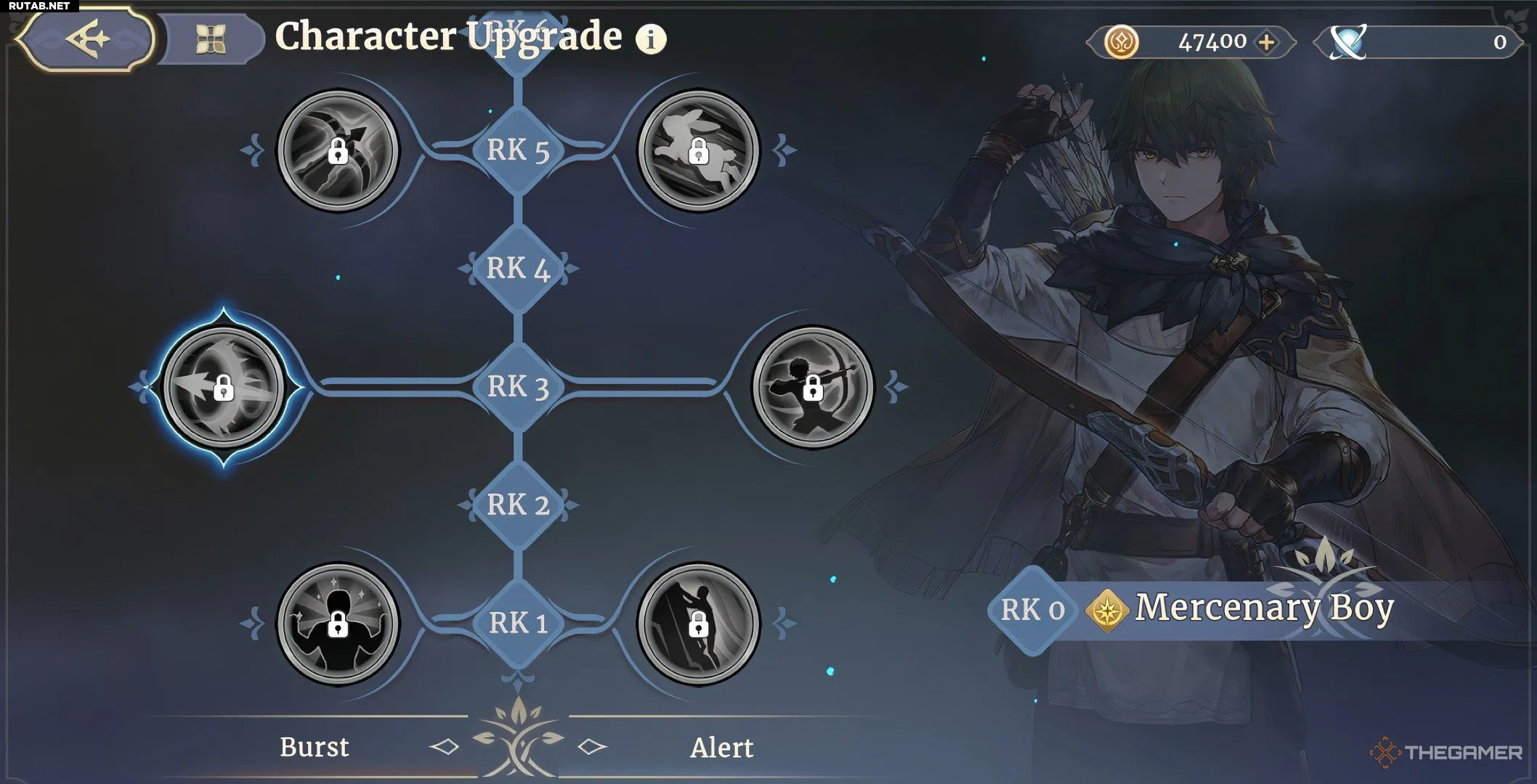Click the RK 1 rank node
This screenshot has height=784, width=1537.
tap(518, 623)
